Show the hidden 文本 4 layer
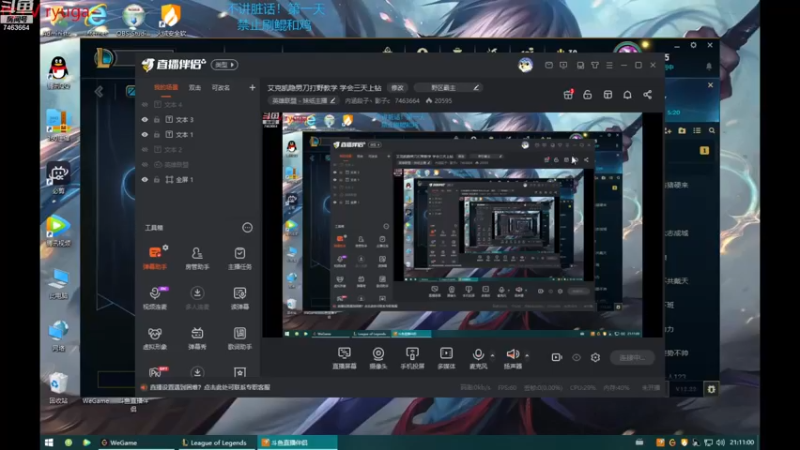 [145, 105]
